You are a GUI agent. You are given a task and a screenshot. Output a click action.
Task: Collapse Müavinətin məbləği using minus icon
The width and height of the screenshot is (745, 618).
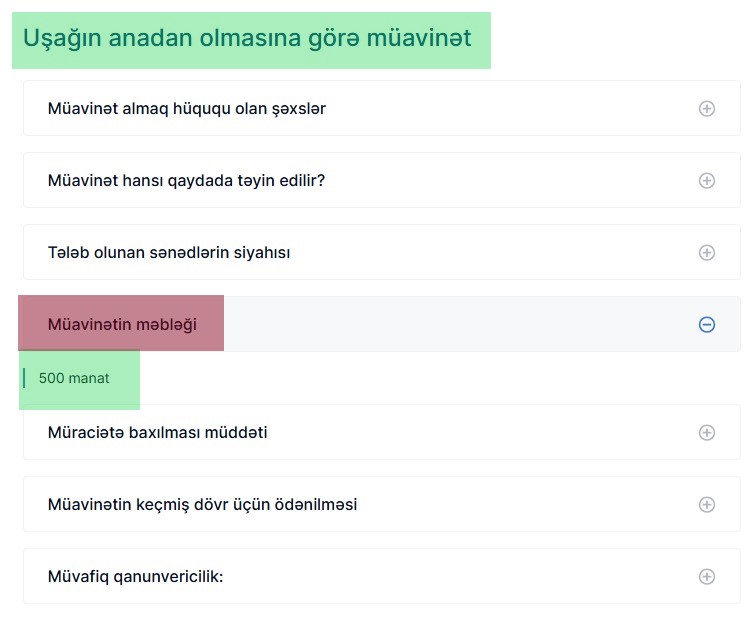coord(707,324)
